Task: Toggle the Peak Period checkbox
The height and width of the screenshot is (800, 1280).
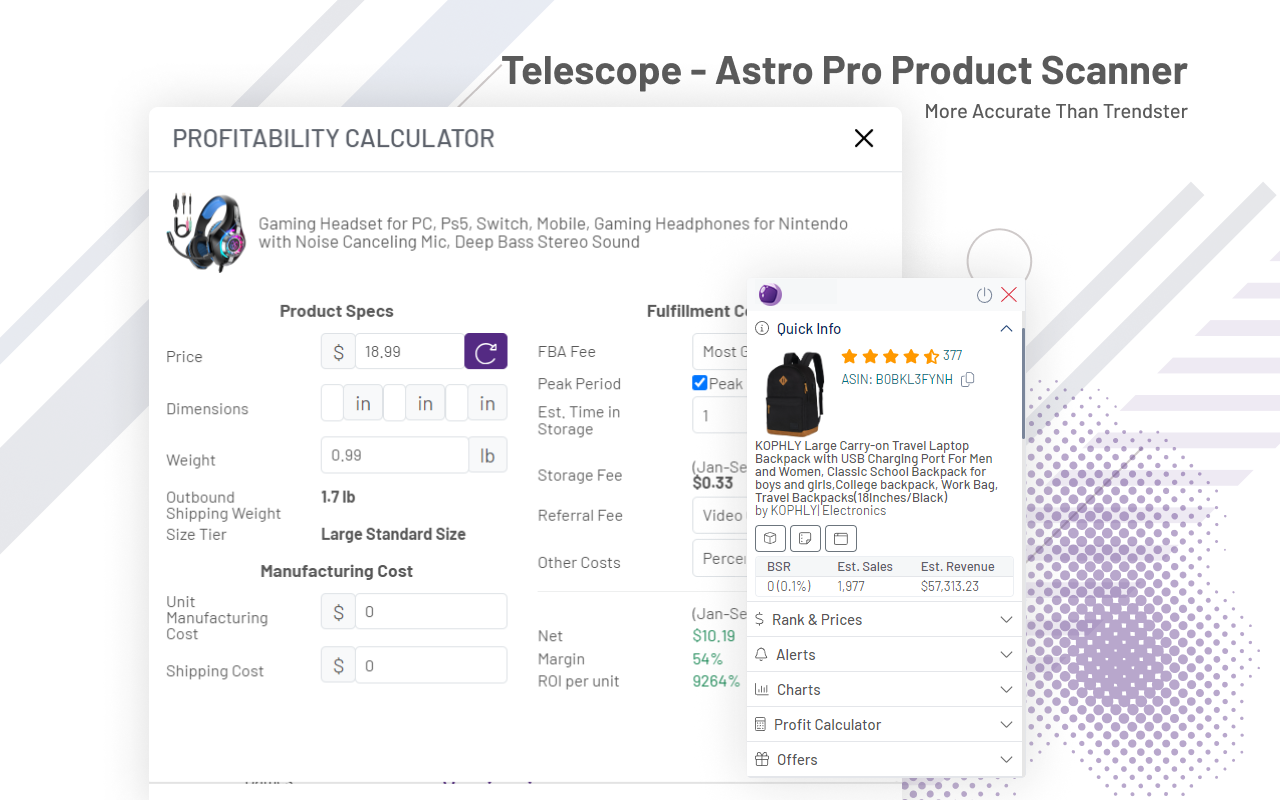Action: (x=700, y=383)
